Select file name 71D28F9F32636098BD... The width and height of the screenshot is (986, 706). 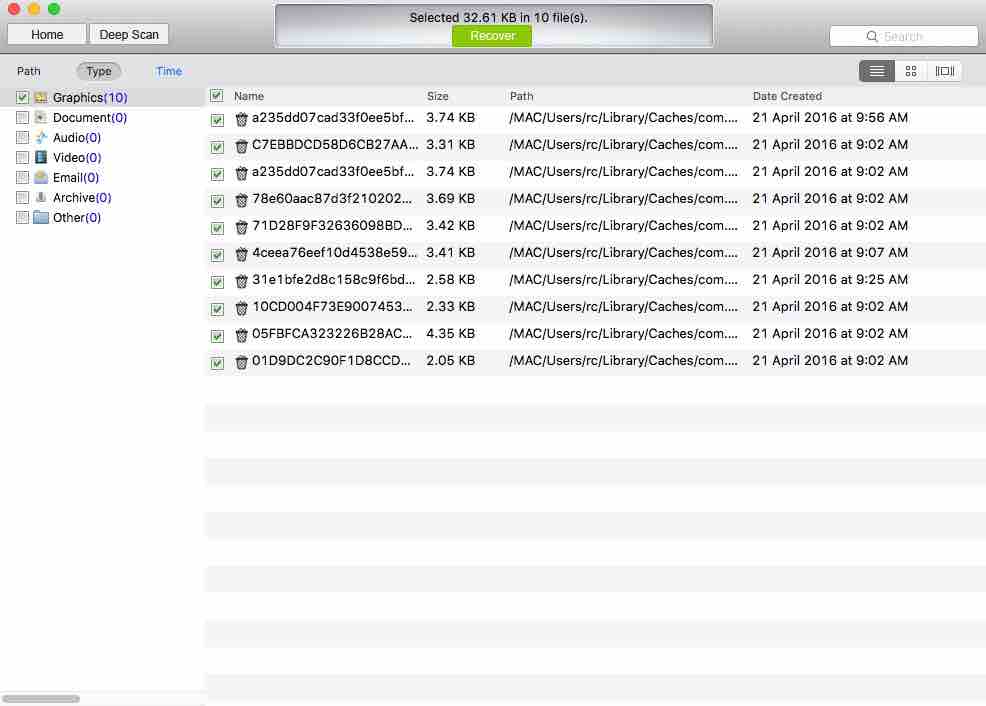click(332, 226)
